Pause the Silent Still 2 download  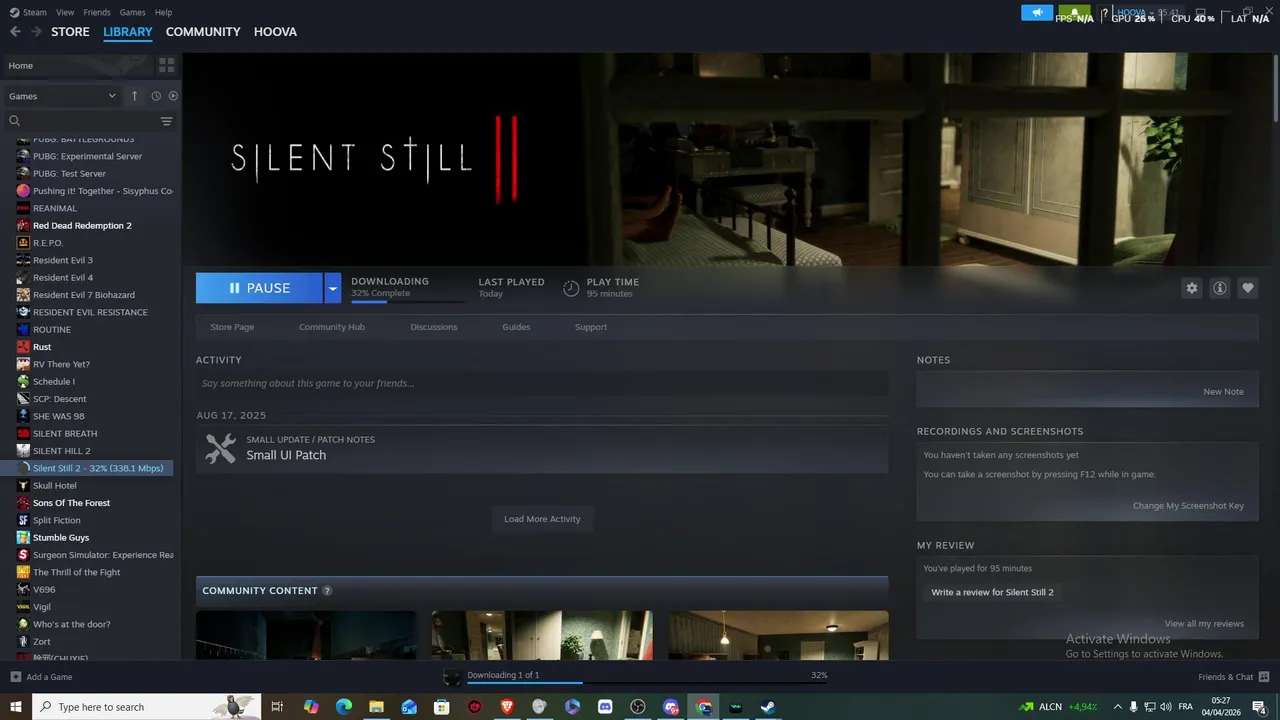pyautogui.click(x=259, y=288)
